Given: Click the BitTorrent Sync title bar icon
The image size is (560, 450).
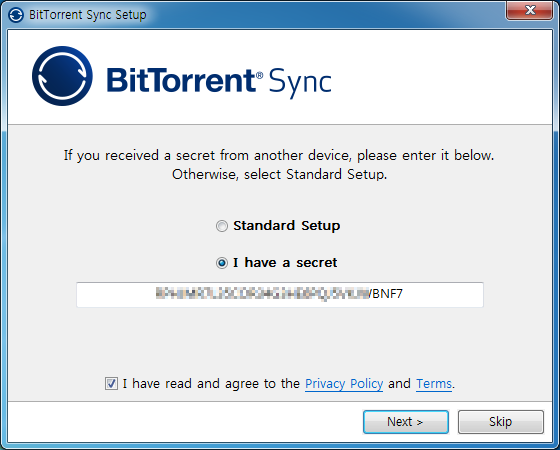Looking at the screenshot, I should click(16, 15).
